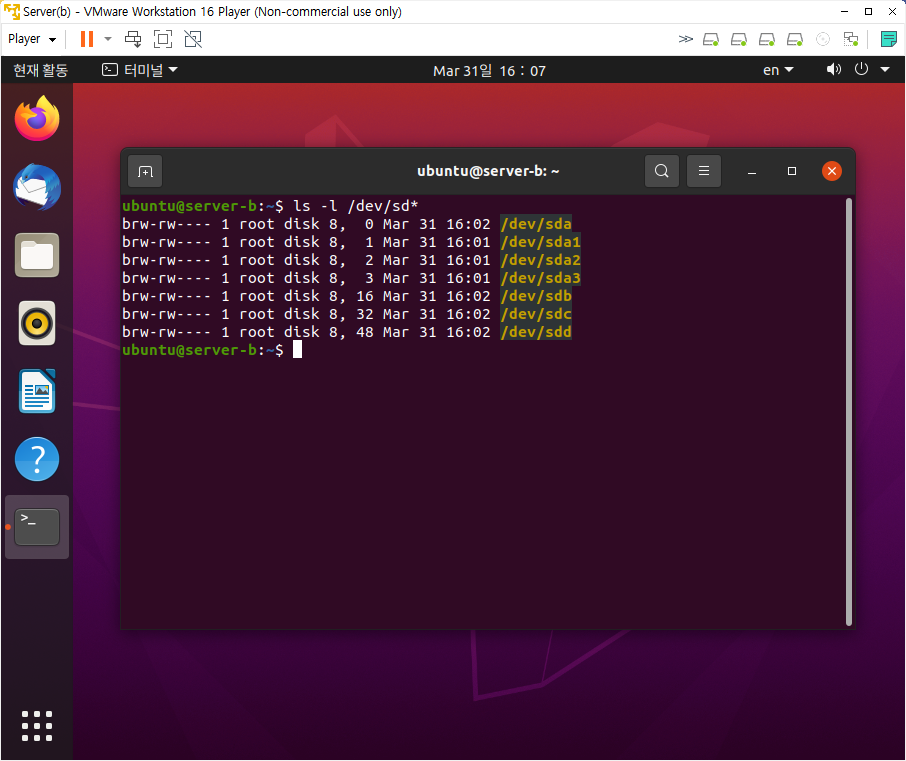906x761 pixels.
Task: Click the second hard disk device icon
Action: (x=739, y=39)
